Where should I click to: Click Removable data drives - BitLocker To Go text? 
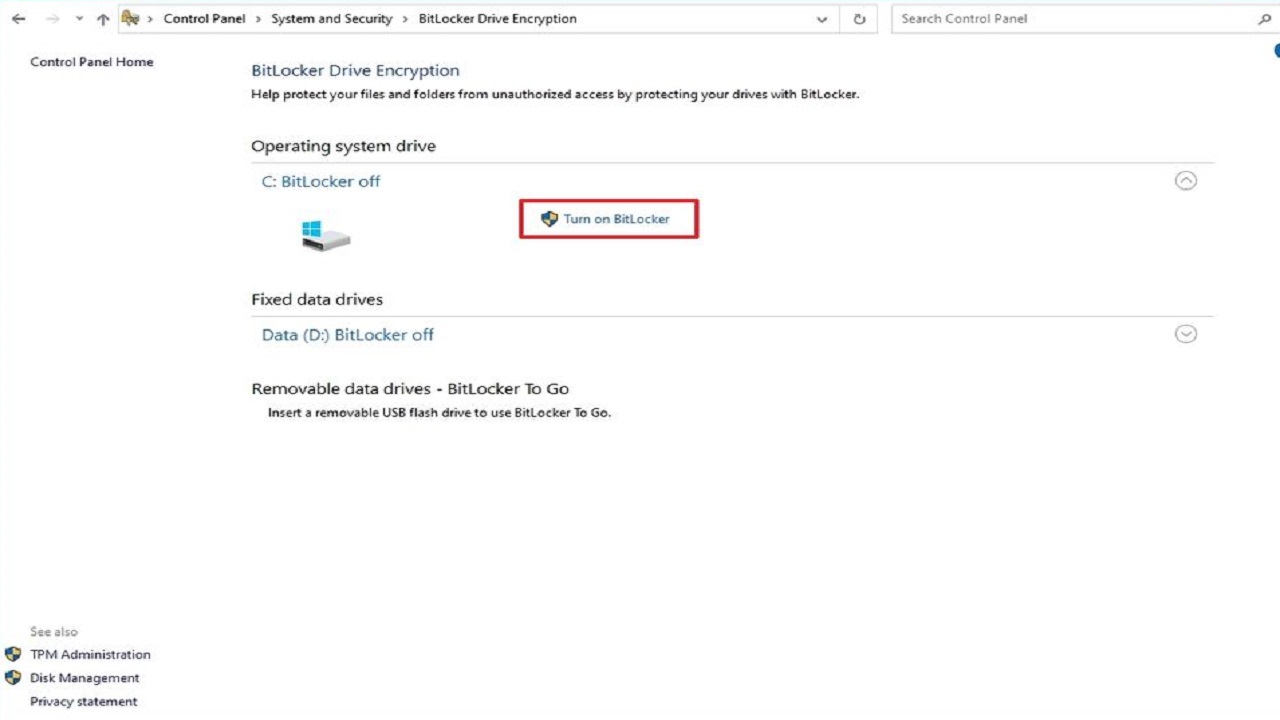[x=410, y=389]
